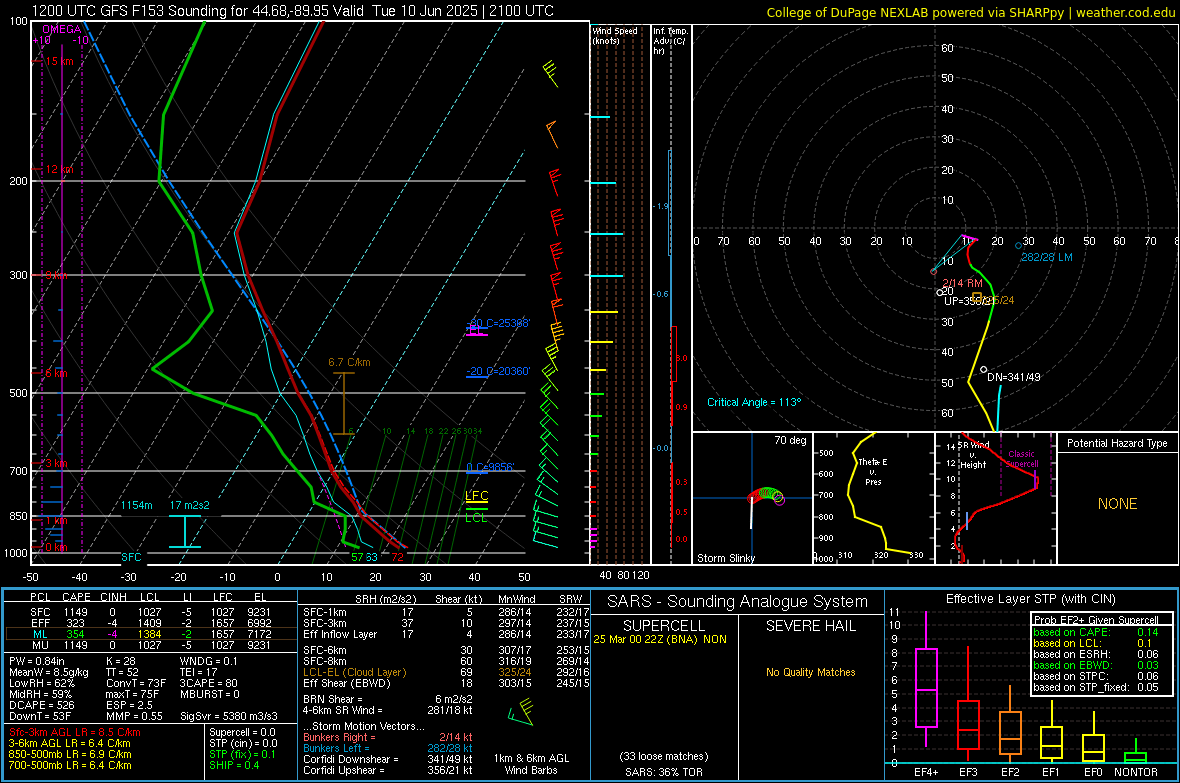Click 'Classic Supercell' label in SR Wind inset
Image resolution: width=1180 pixels, height=783 pixels.
coord(1021,459)
